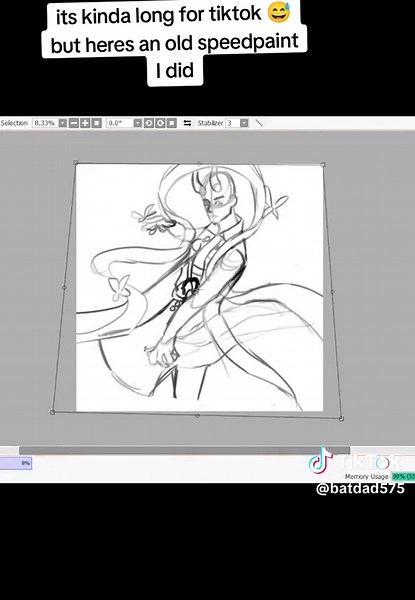Toggle the straight line drawing mode icon
The height and width of the screenshot is (600, 415).
[x=259, y=123]
